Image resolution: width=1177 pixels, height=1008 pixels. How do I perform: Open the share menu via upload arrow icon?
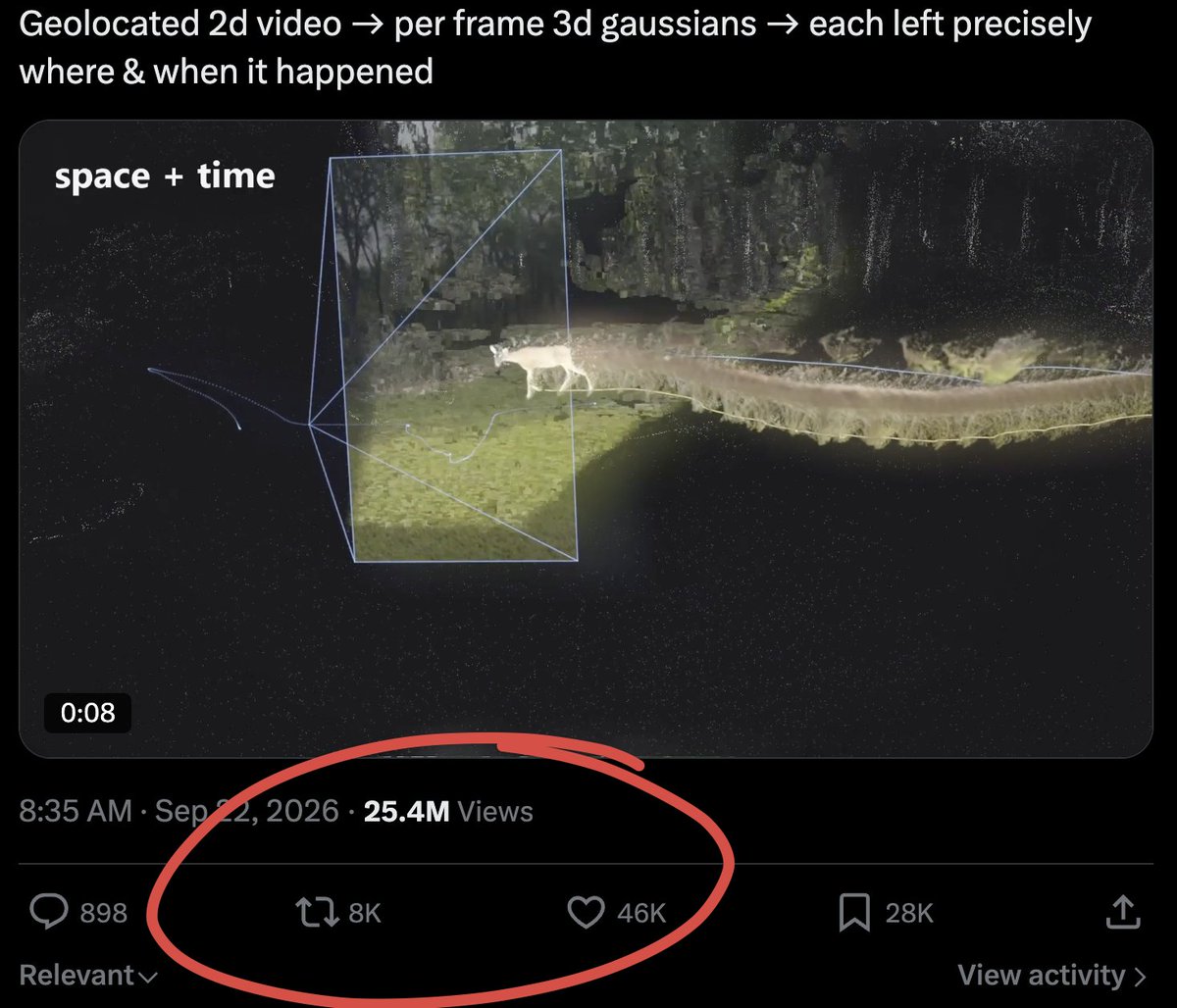coord(1121,912)
